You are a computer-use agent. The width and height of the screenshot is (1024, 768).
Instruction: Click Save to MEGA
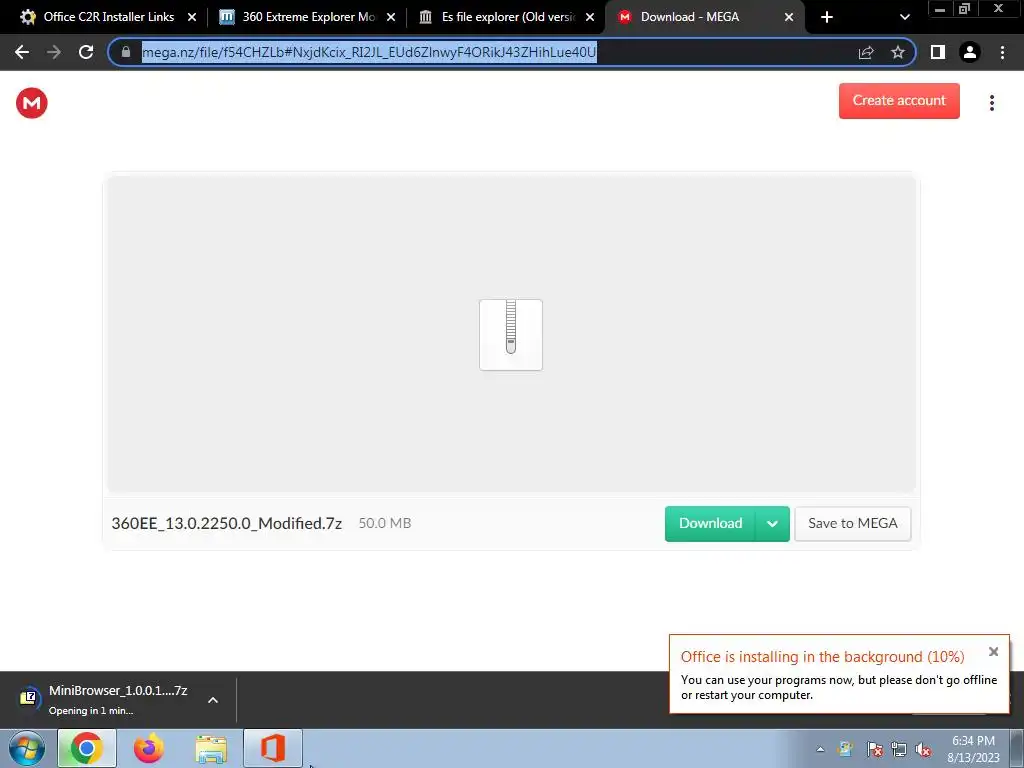tap(852, 523)
